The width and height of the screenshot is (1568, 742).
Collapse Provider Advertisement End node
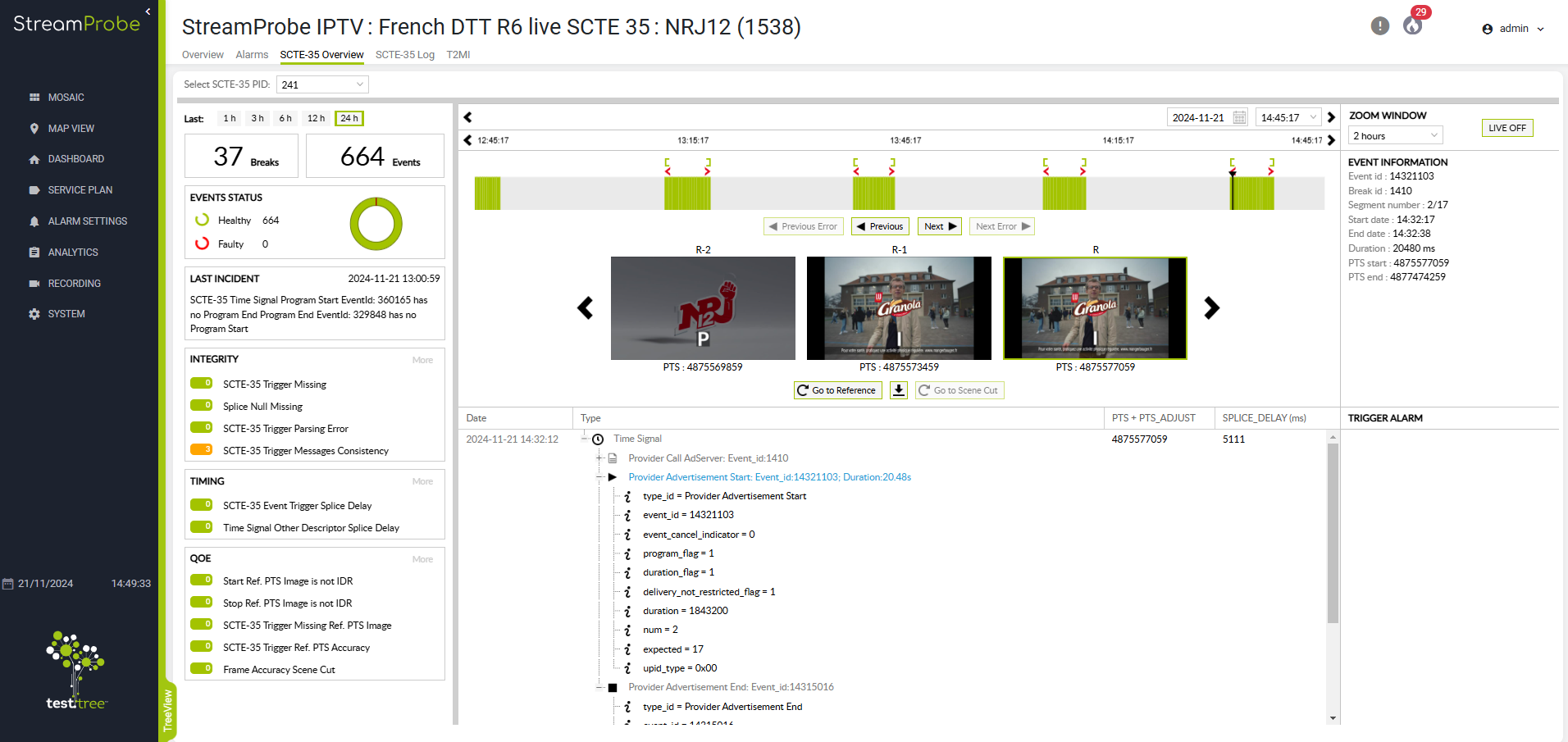tap(599, 687)
